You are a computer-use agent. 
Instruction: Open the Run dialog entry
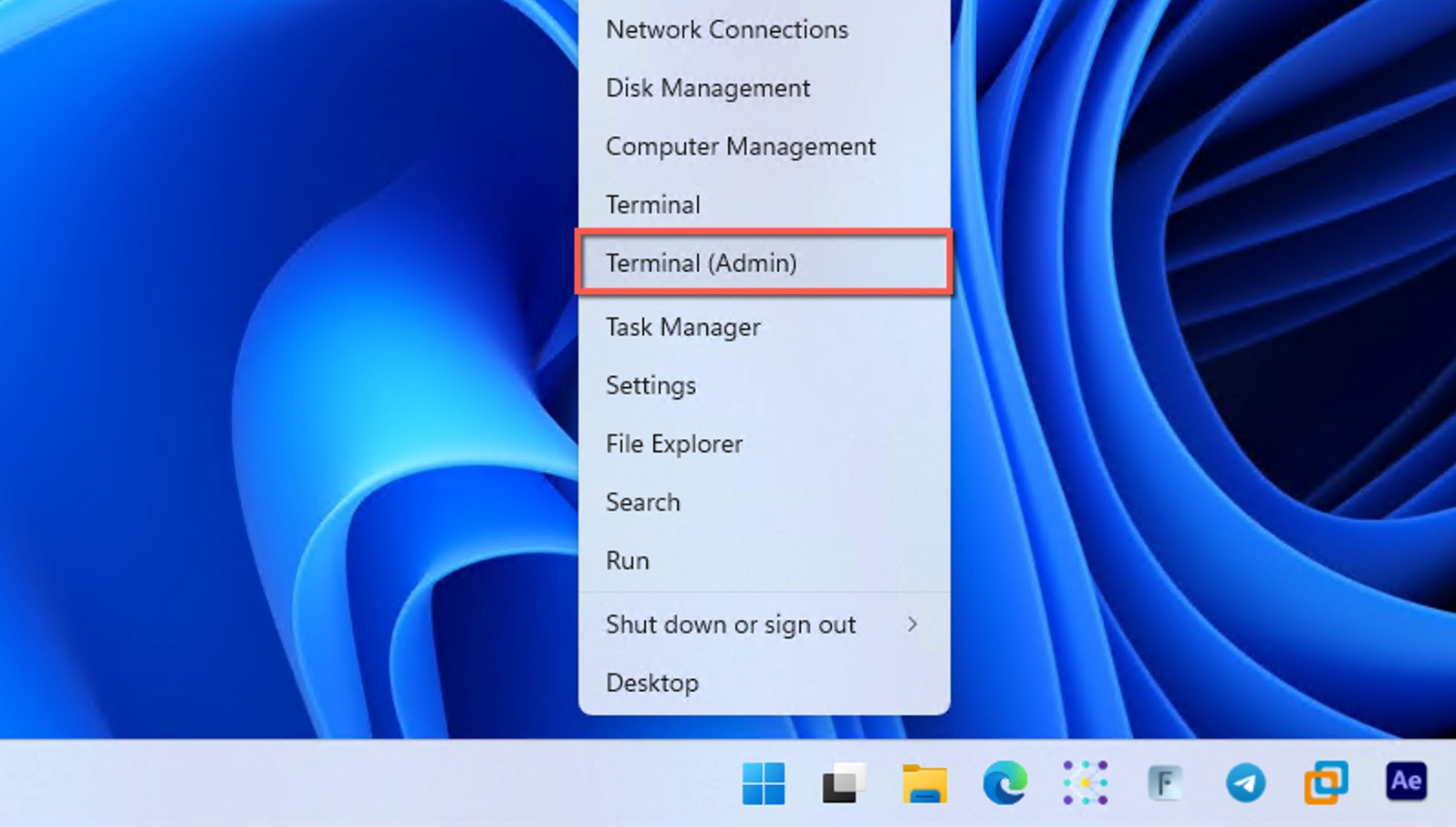click(x=764, y=560)
